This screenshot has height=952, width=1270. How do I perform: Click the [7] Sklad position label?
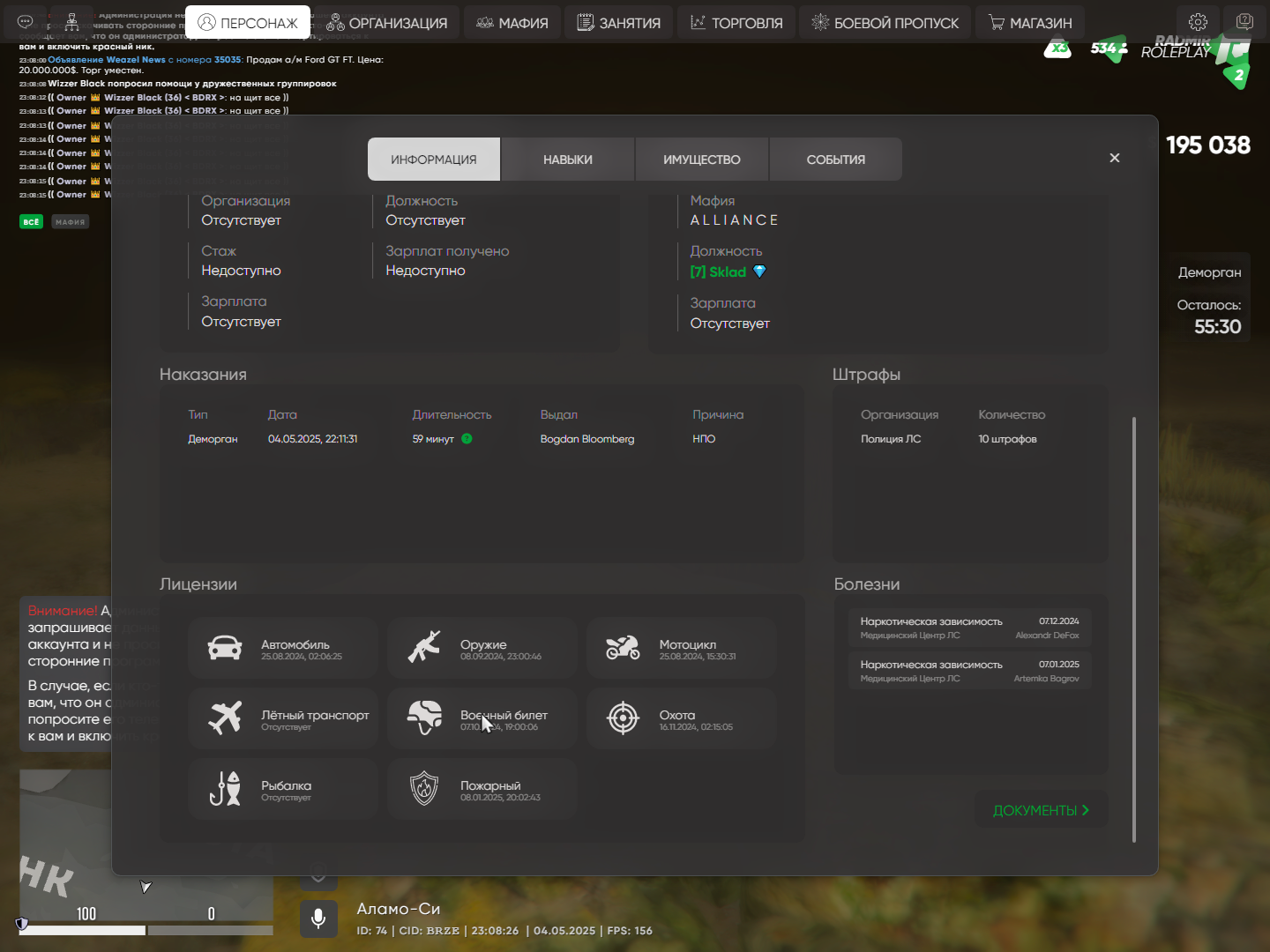(718, 271)
